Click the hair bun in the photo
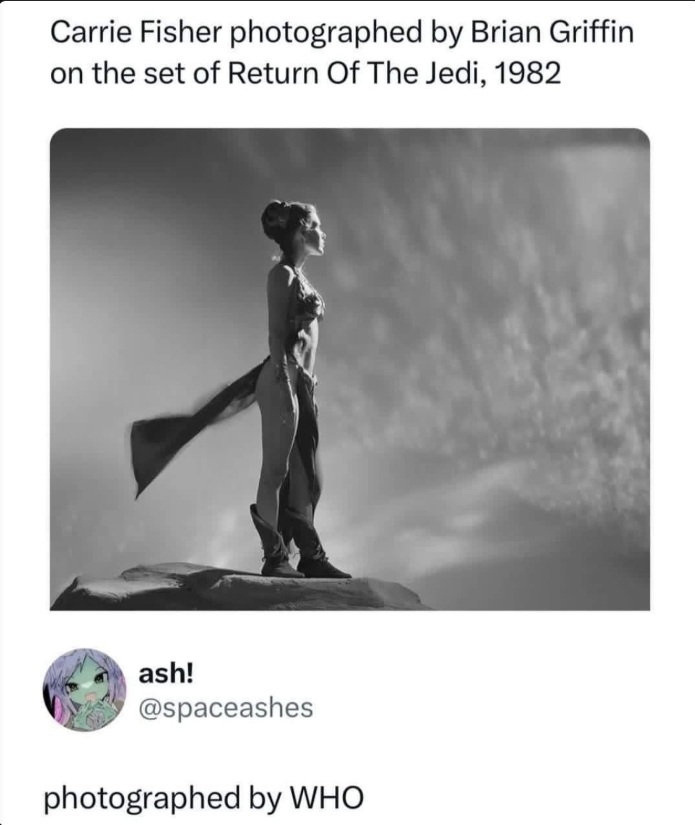Screen dimensions: 695x825 point(275,217)
